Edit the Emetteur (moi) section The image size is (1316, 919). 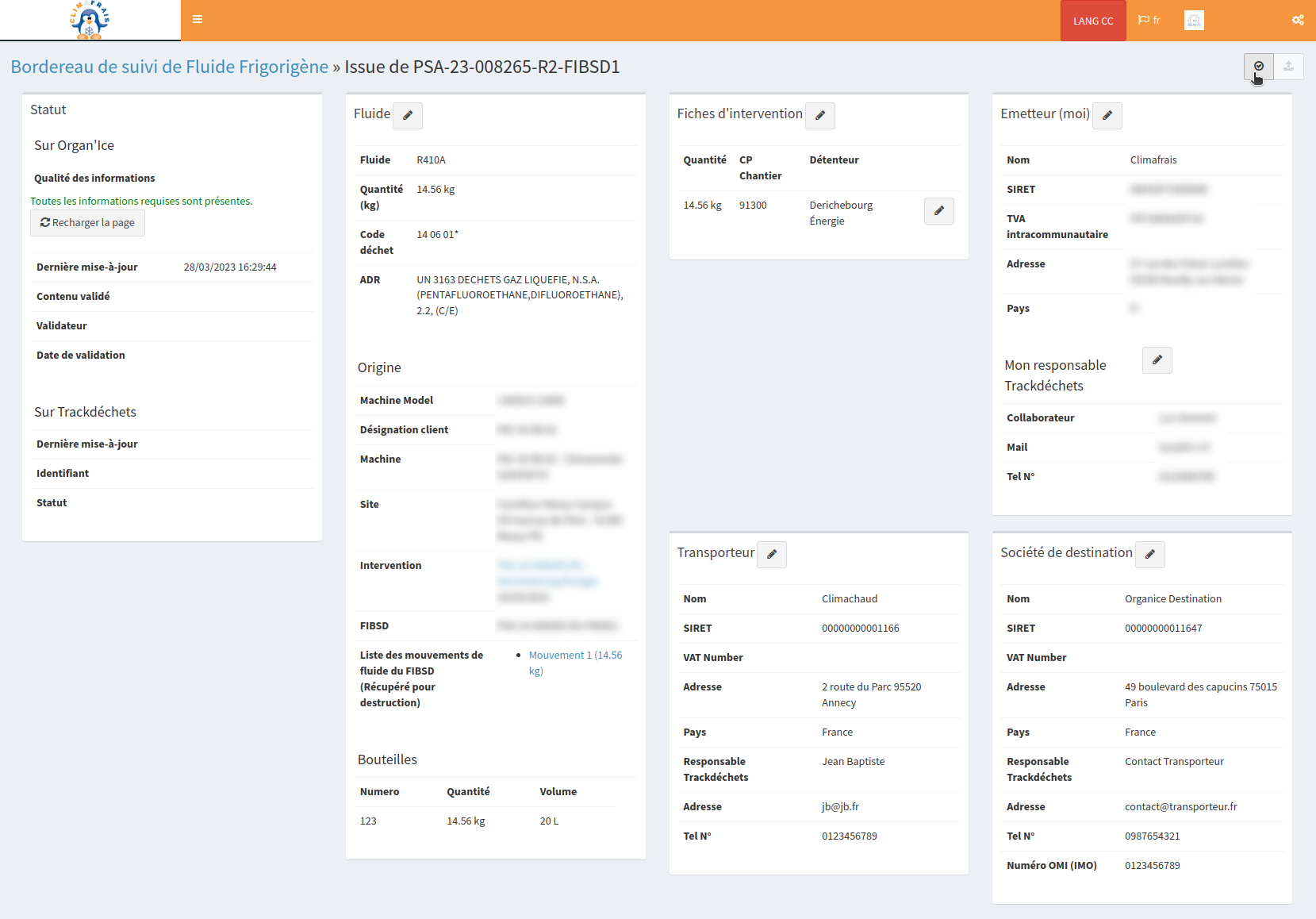[x=1107, y=116]
